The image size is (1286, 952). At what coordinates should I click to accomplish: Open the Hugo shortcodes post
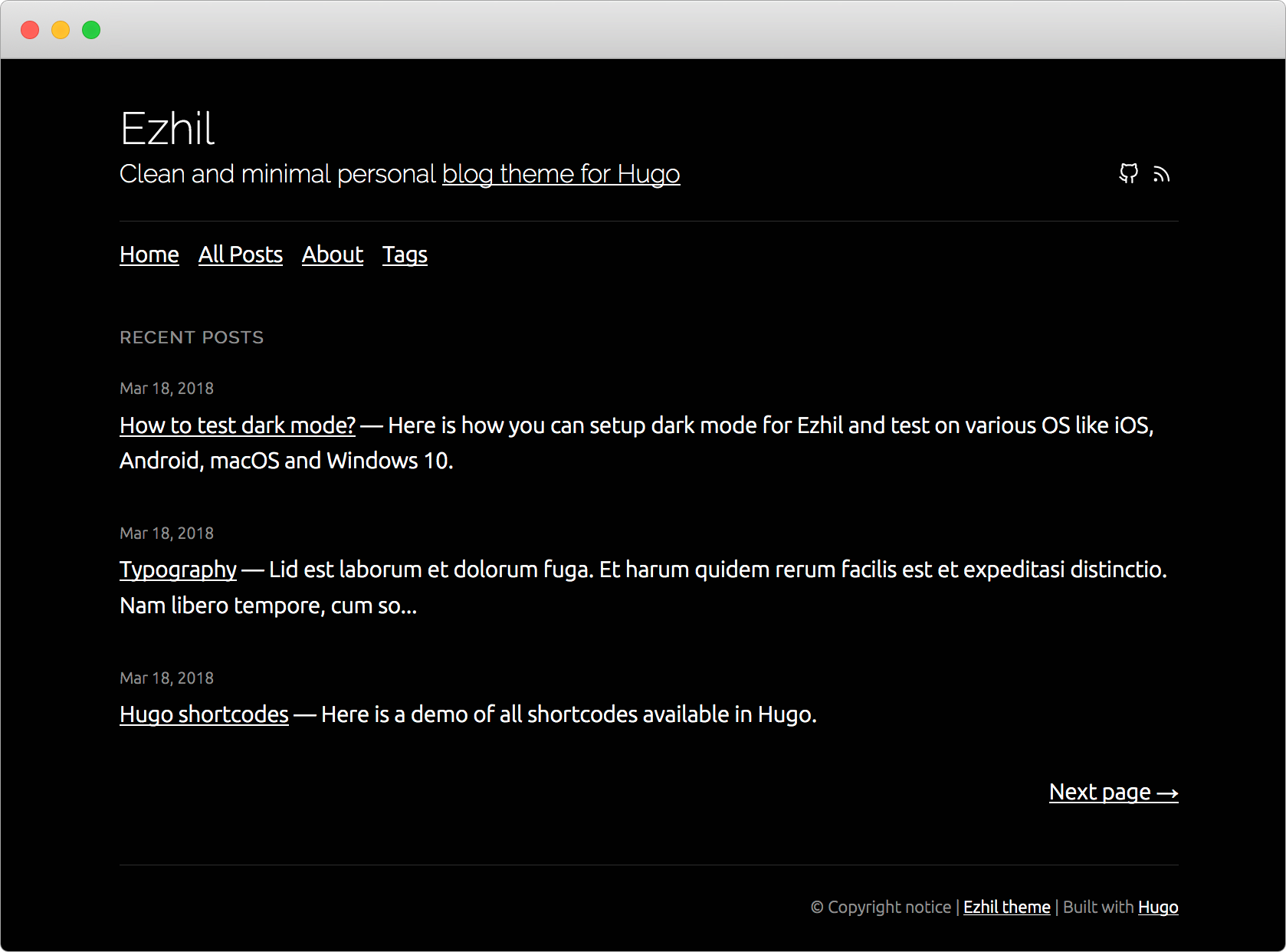[204, 714]
